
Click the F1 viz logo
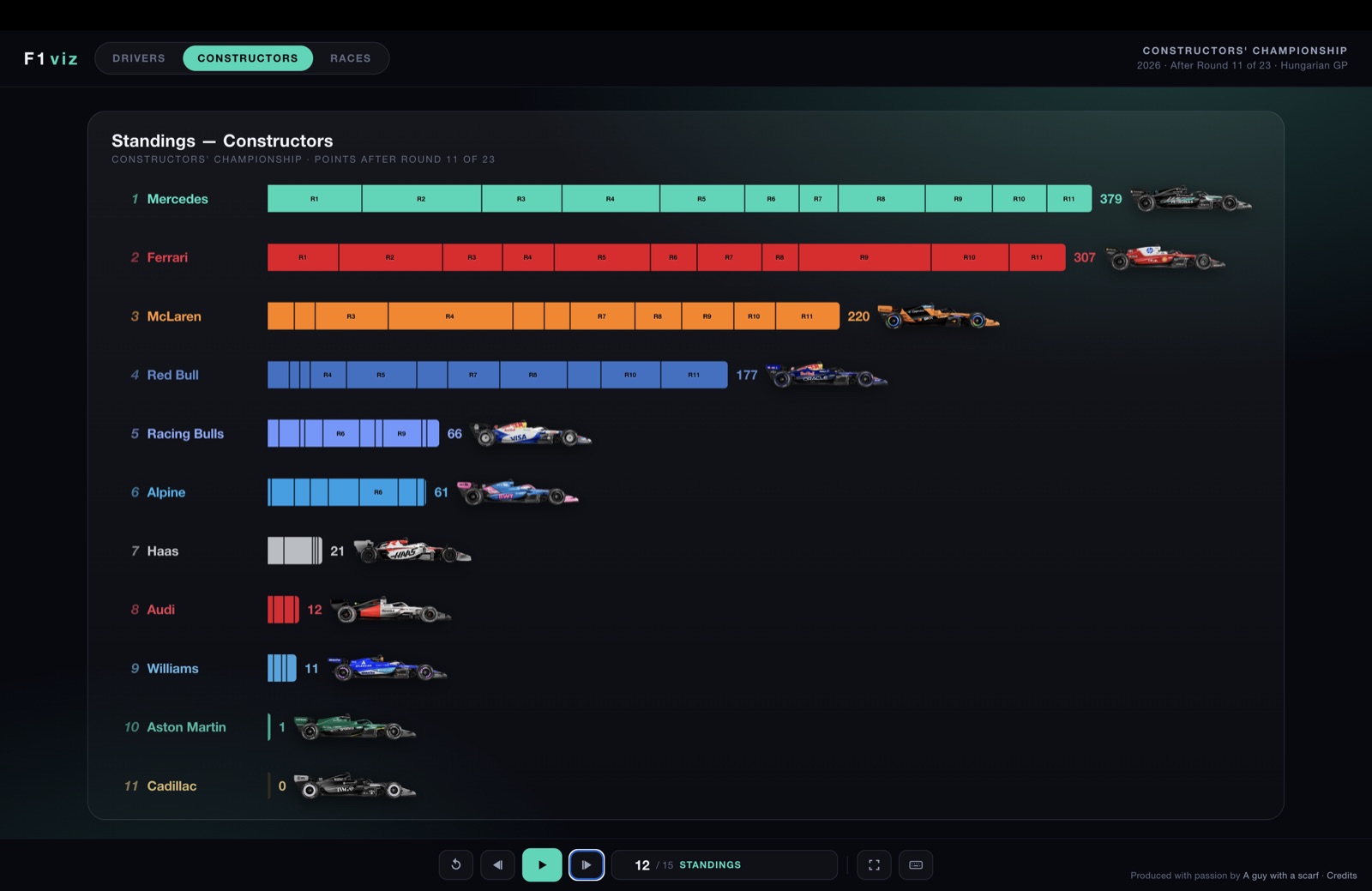coord(51,58)
